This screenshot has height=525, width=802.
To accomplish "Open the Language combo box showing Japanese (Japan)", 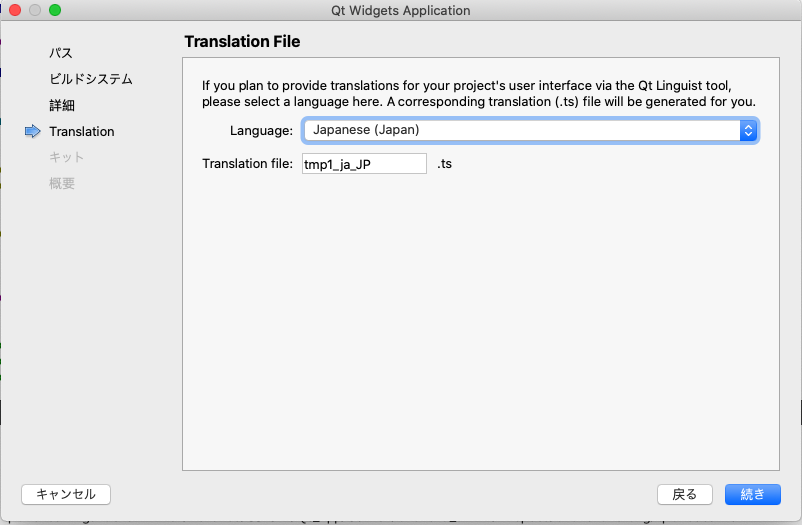I will [530, 130].
